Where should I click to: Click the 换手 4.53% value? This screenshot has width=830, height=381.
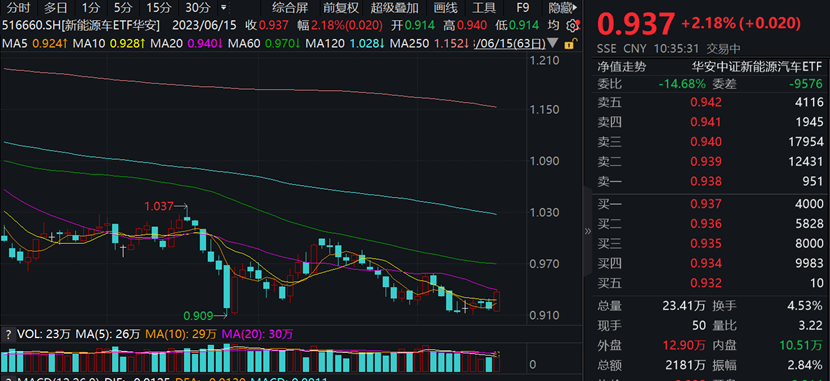click(x=805, y=306)
